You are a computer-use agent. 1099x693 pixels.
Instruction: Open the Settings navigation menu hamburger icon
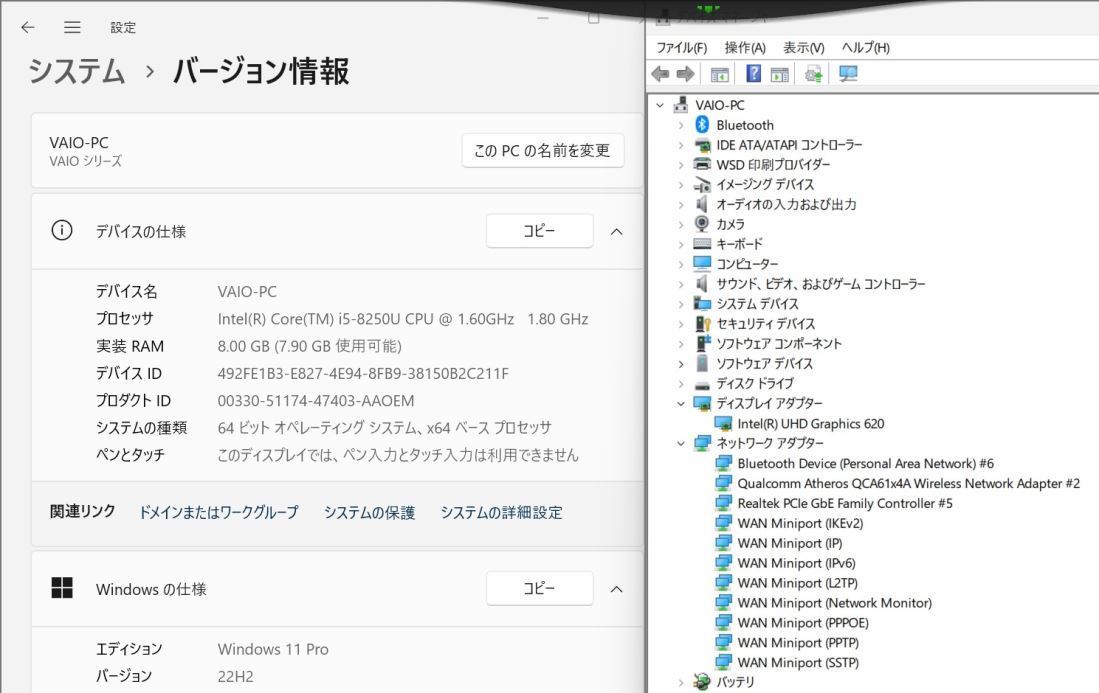(72, 27)
